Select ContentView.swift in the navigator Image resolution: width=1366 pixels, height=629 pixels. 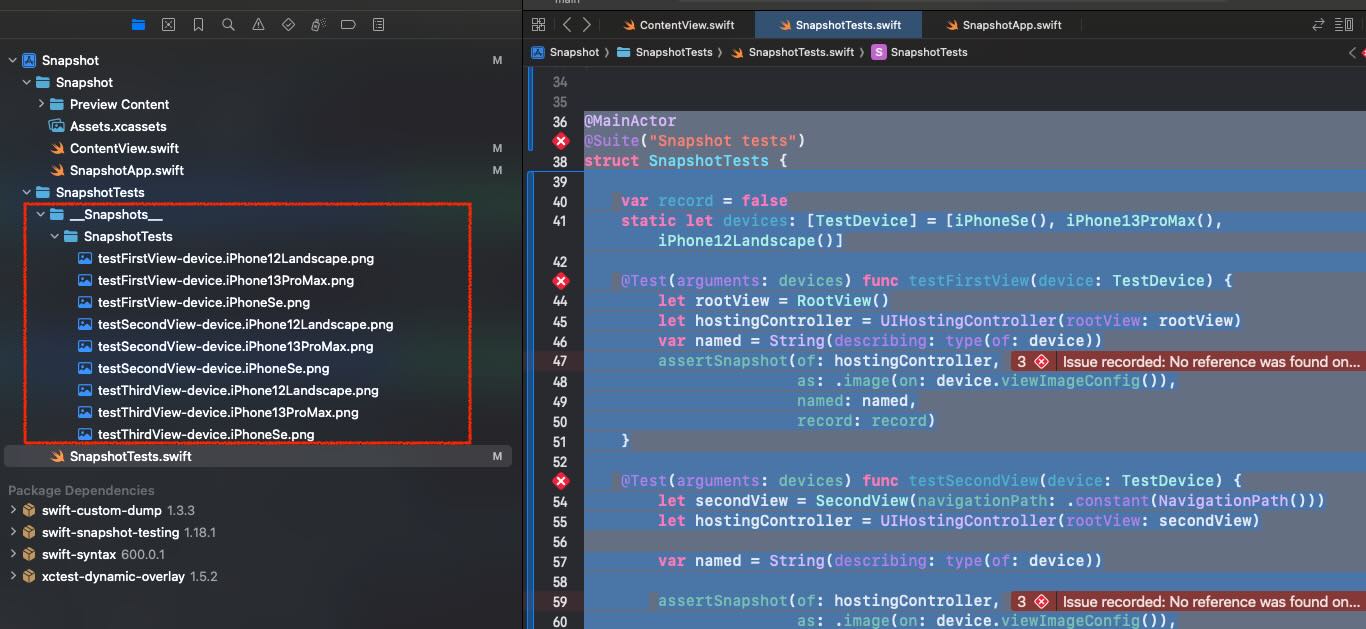(114, 148)
